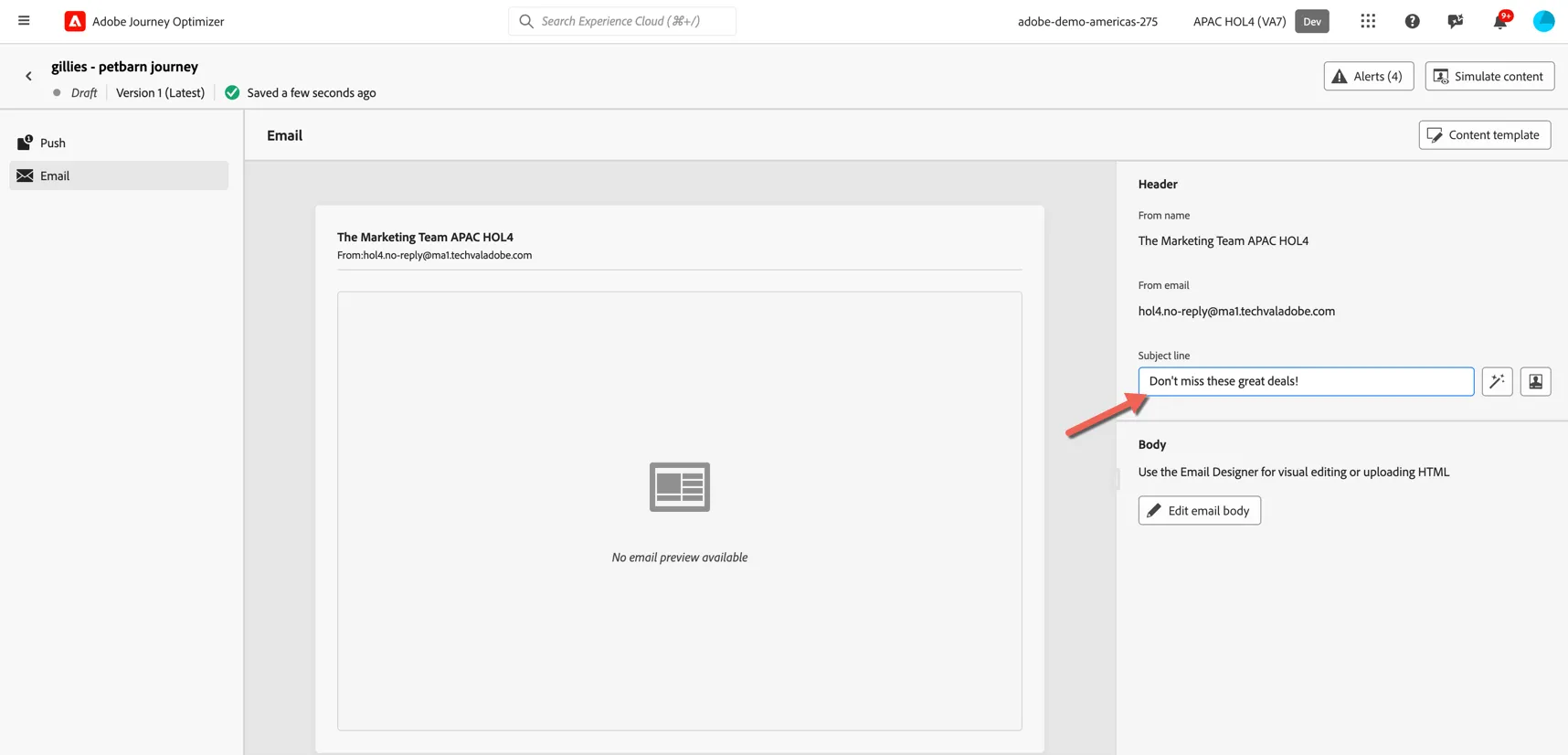Click the Simulate content button
Screen dimensions: 1568x755
click(1489, 76)
